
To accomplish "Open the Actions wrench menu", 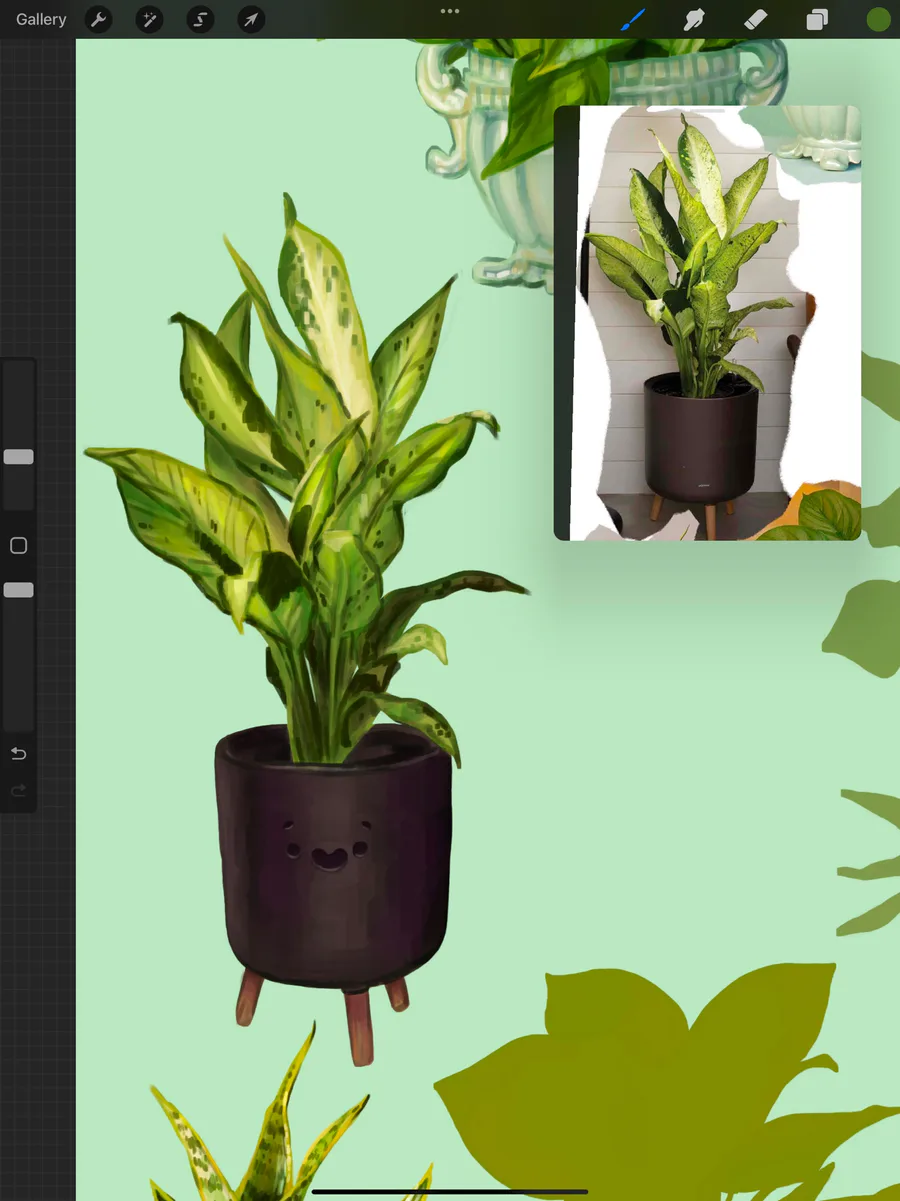I will tap(98, 19).
